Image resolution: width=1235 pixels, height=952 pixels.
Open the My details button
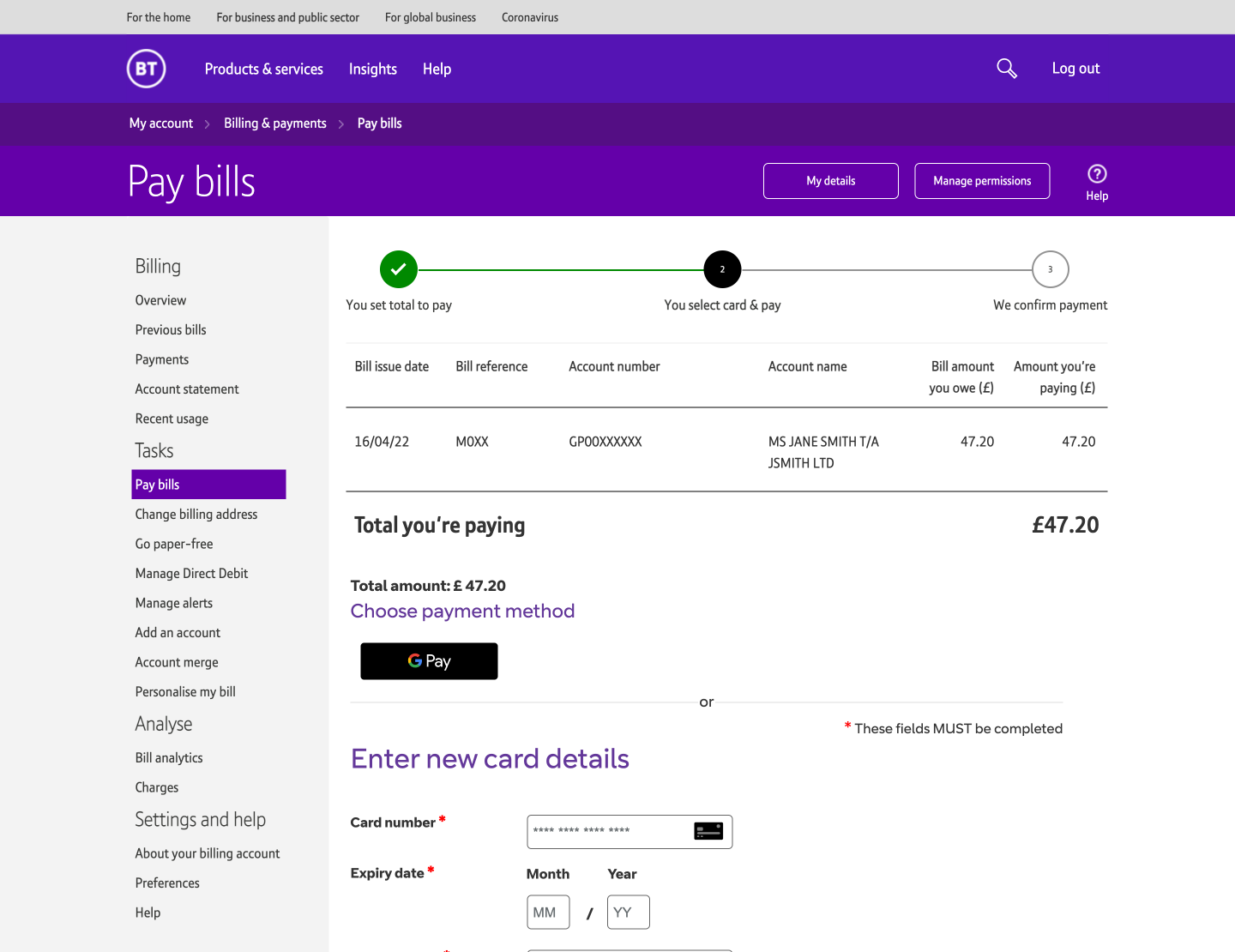(831, 181)
